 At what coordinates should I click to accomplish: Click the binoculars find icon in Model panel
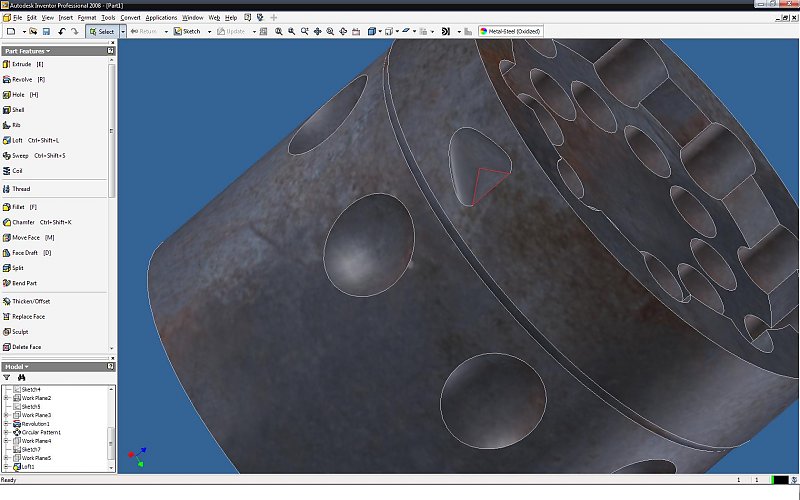(x=20, y=377)
